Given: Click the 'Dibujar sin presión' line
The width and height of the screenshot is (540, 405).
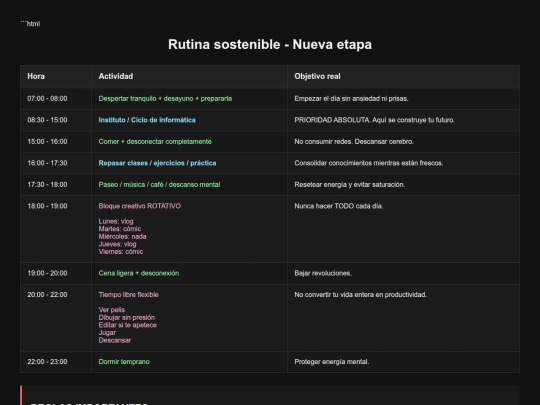Looking at the screenshot, I should coord(127,318).
